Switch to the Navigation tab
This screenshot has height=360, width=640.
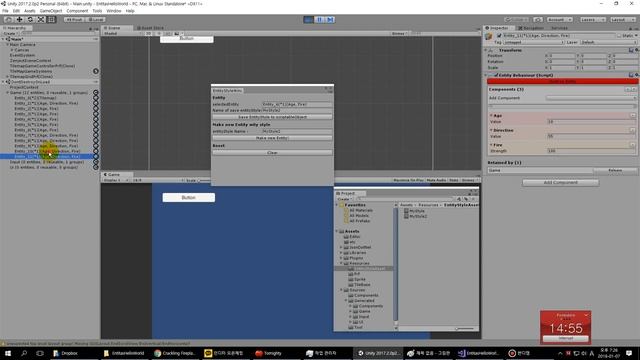click(x=531, y=28)
